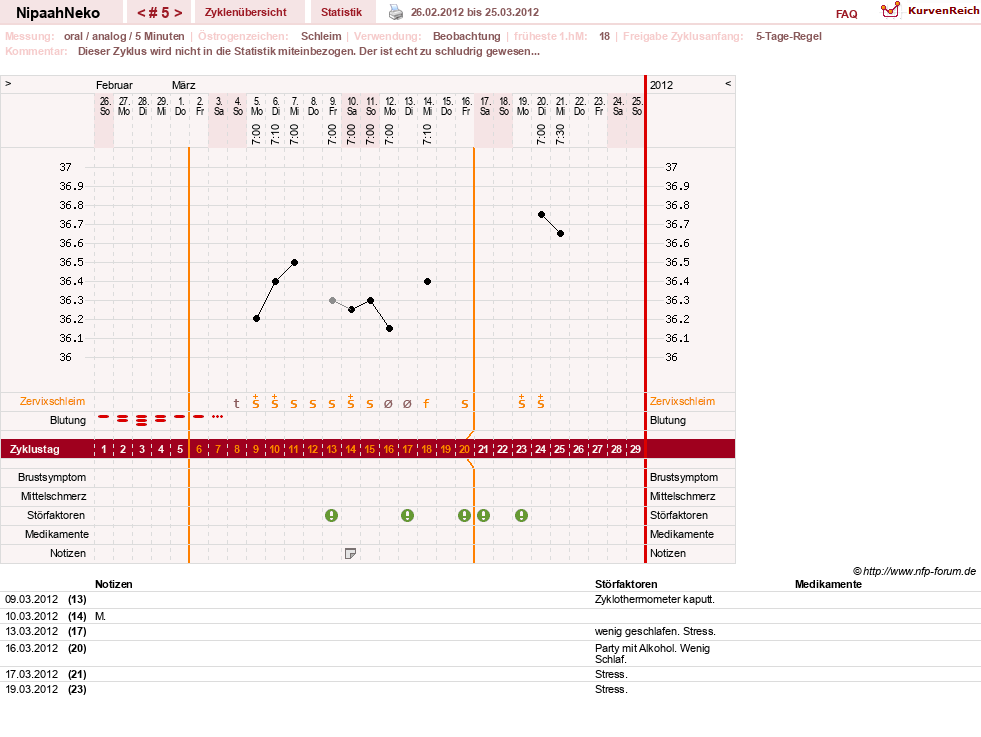981x737 pixels.
Task: Click the 'Beobachtung' usage value
Action: click(x=467, y=36)
